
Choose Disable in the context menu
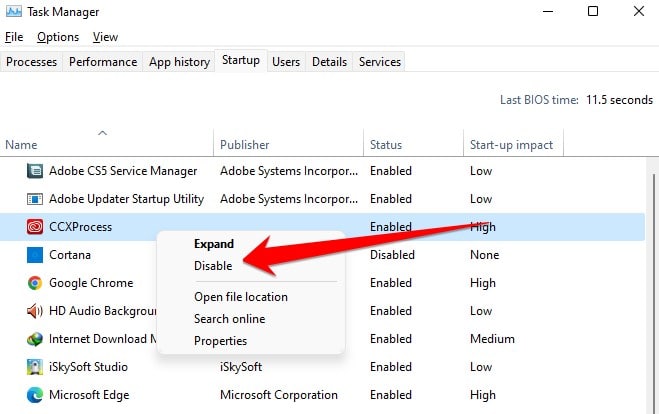tap(213, 266)
